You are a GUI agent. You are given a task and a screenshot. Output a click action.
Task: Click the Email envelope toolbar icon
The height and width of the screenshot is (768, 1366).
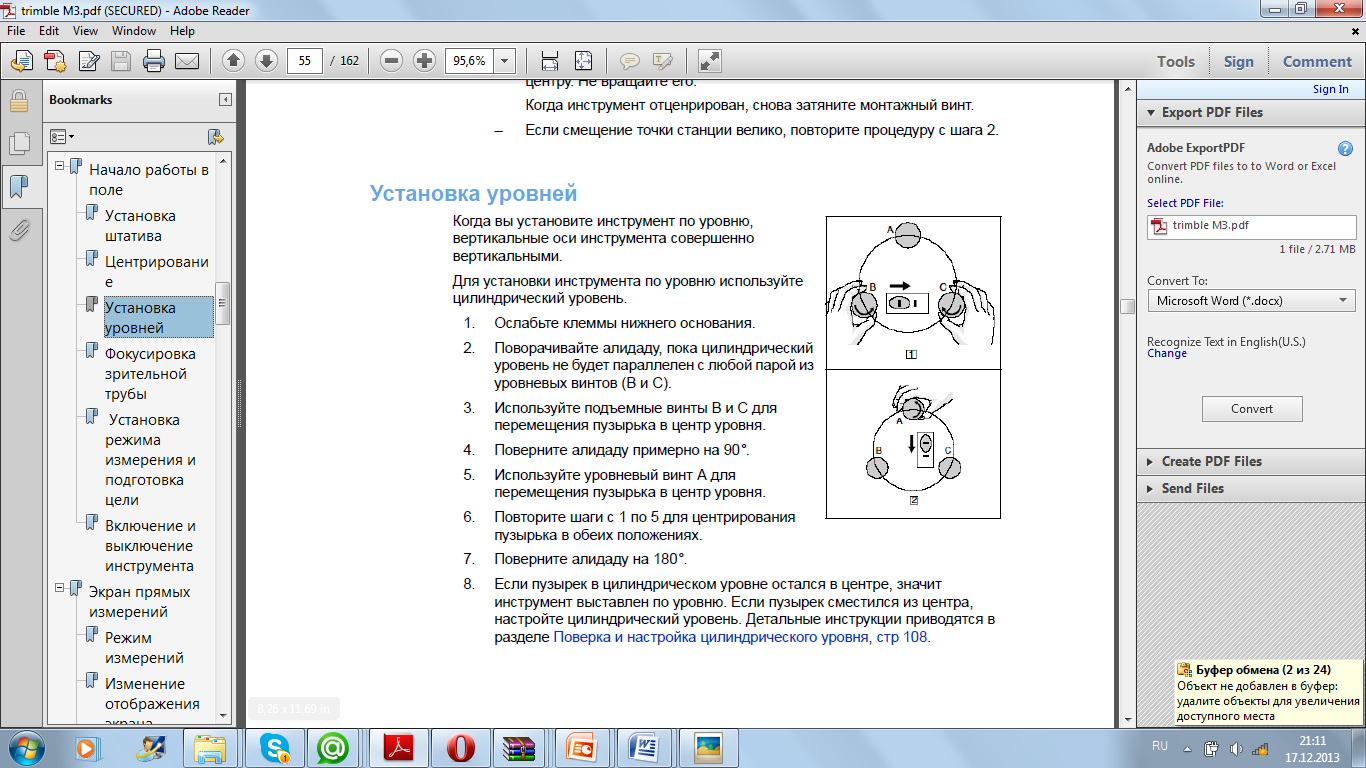pyautogui.click(x=187, y=61)
